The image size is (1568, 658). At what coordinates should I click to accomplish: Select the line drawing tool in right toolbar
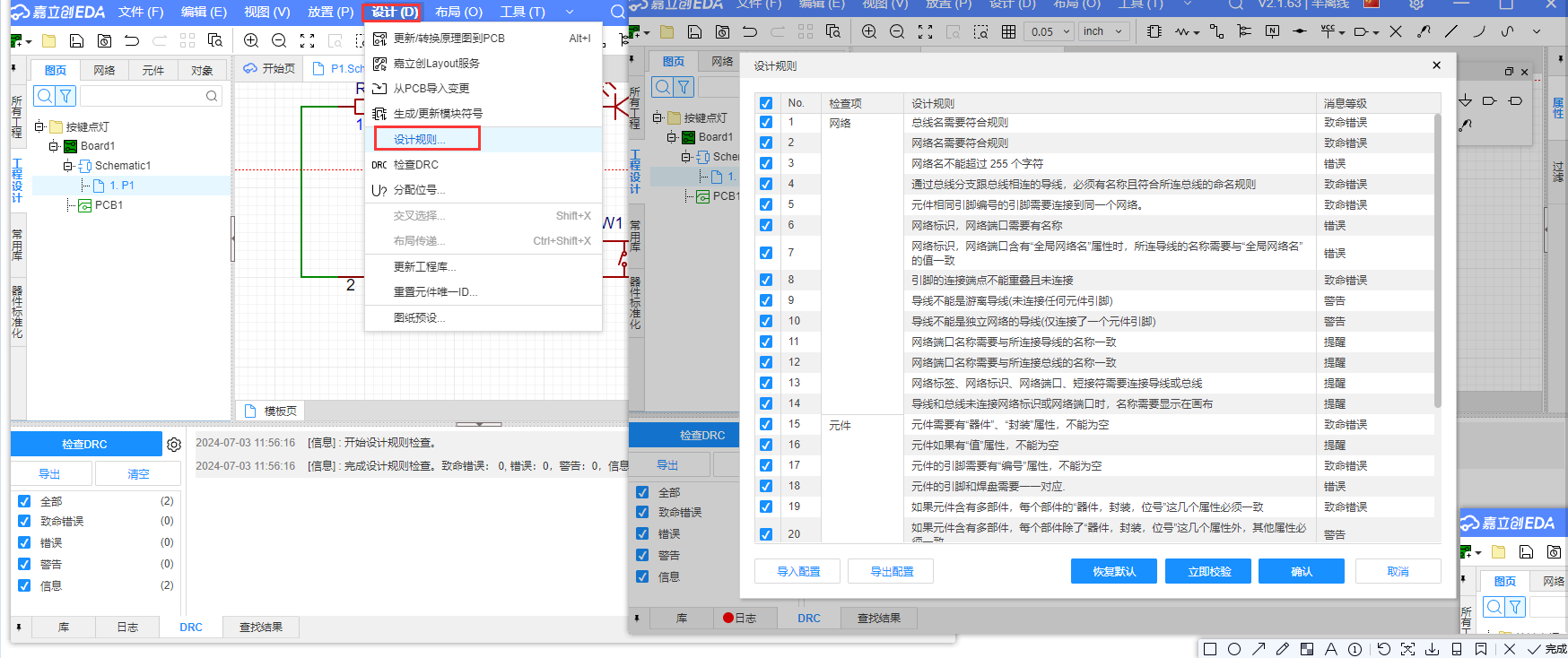tap(1451, 31)
